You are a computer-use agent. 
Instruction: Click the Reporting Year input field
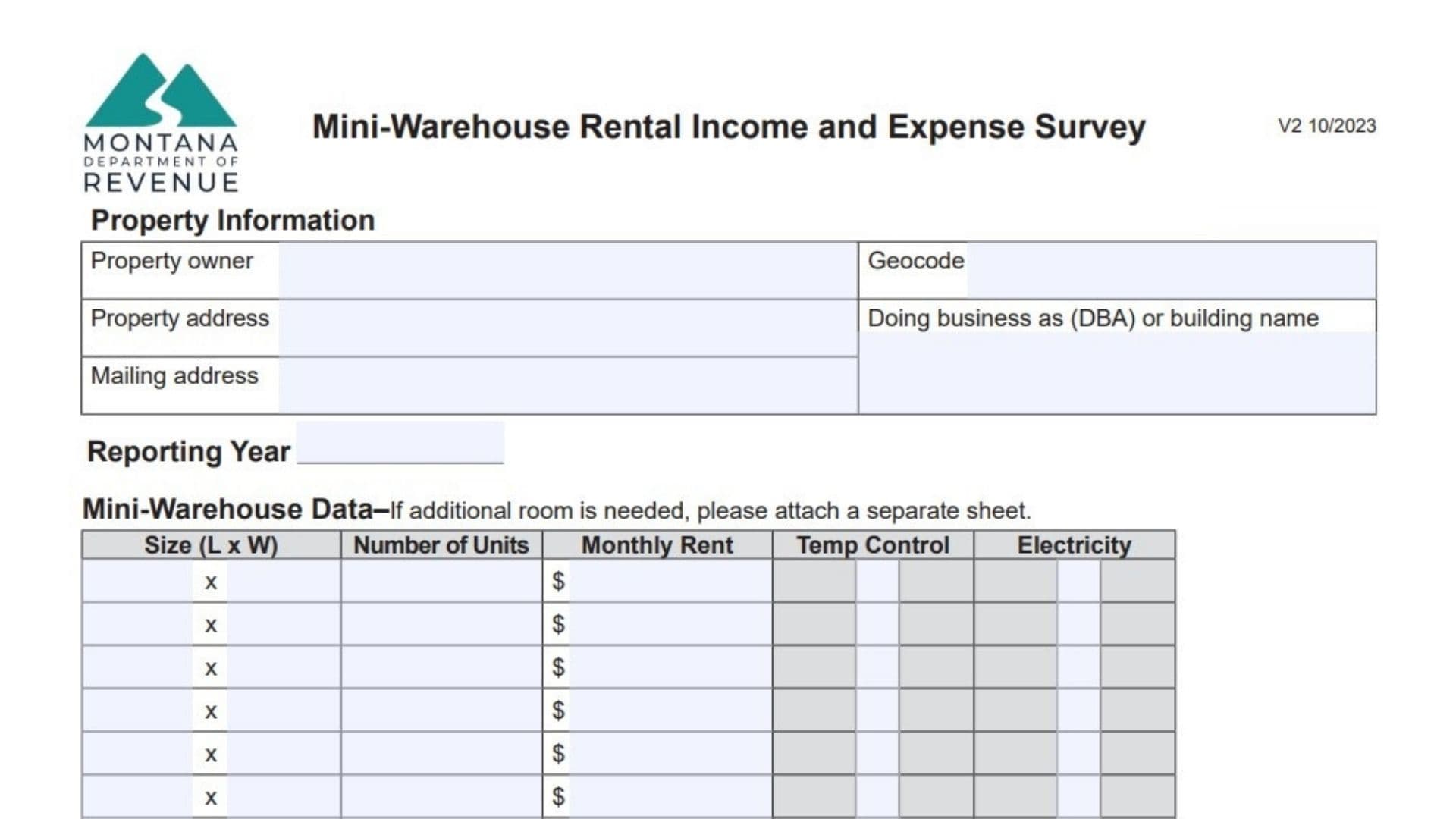[x=400, y=444]
